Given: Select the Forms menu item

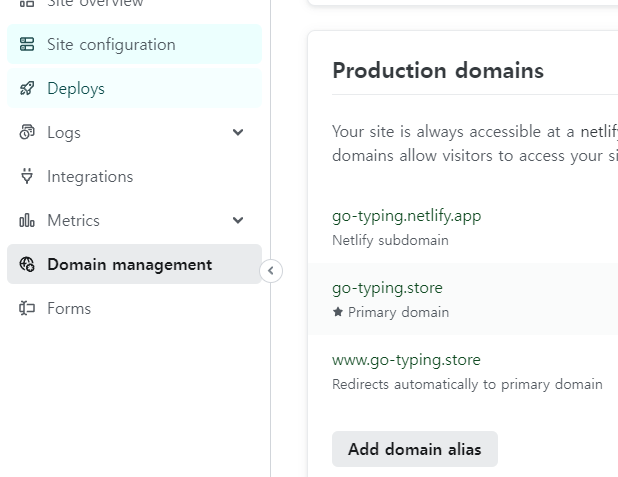Looking at the screenshot, I should click(69, 309).
